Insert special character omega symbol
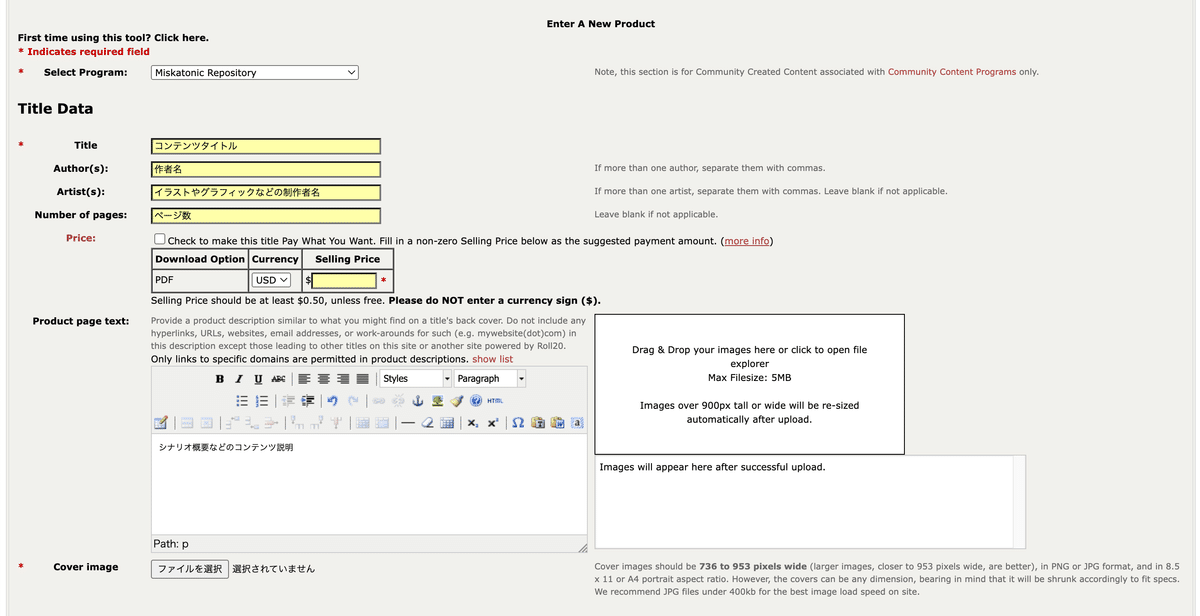Screen dimensions: 1200x616 (x=518, y=423)
